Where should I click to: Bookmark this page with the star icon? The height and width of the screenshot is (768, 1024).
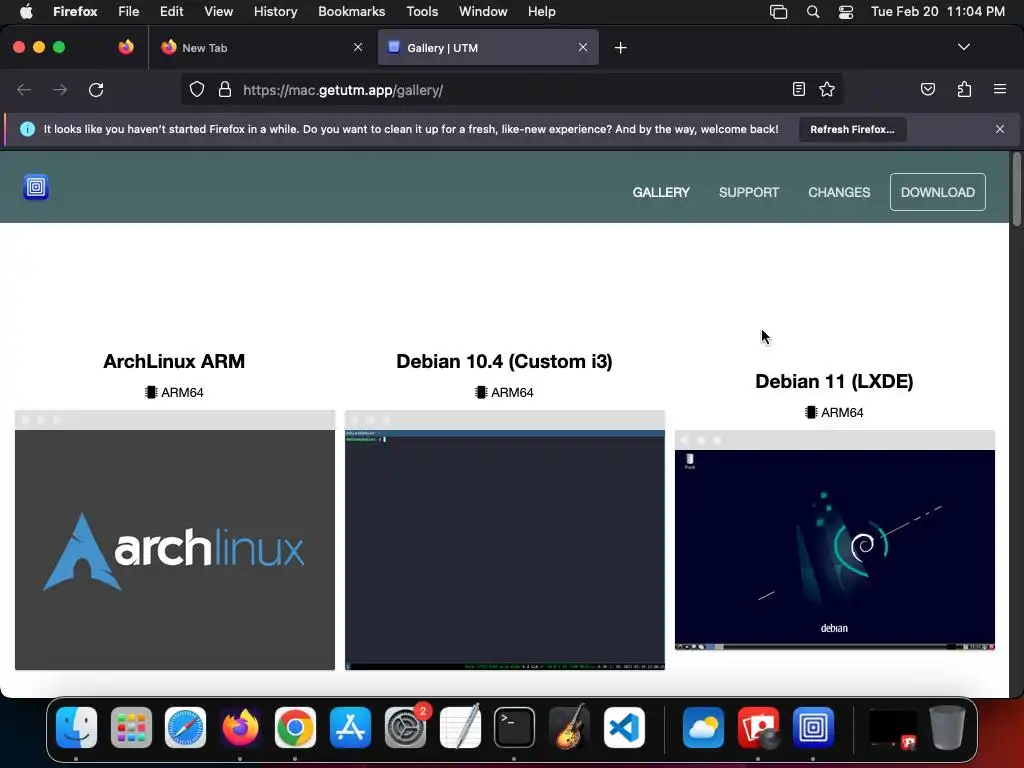tap(827, 89)
